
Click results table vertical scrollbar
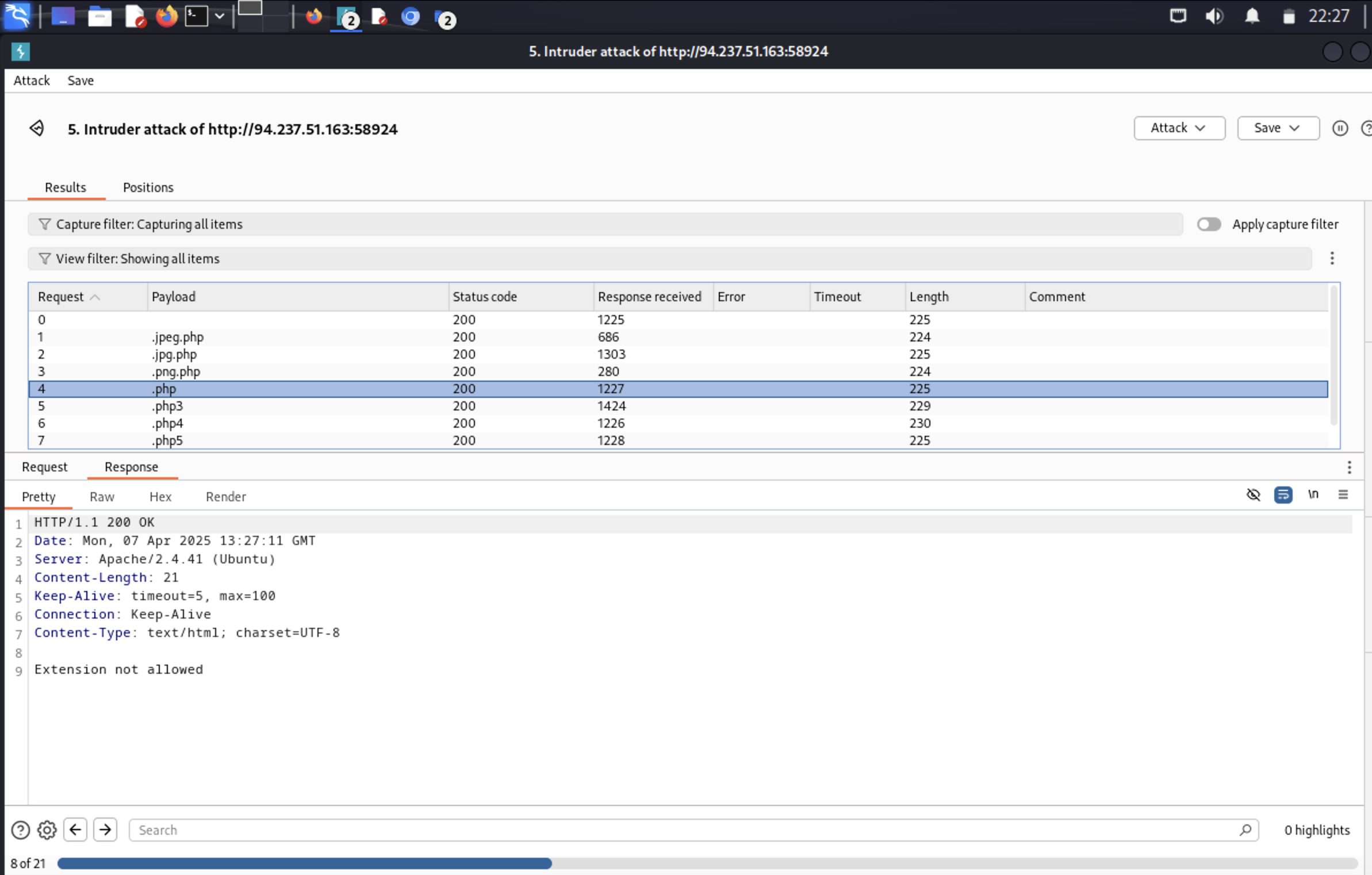1334,356
